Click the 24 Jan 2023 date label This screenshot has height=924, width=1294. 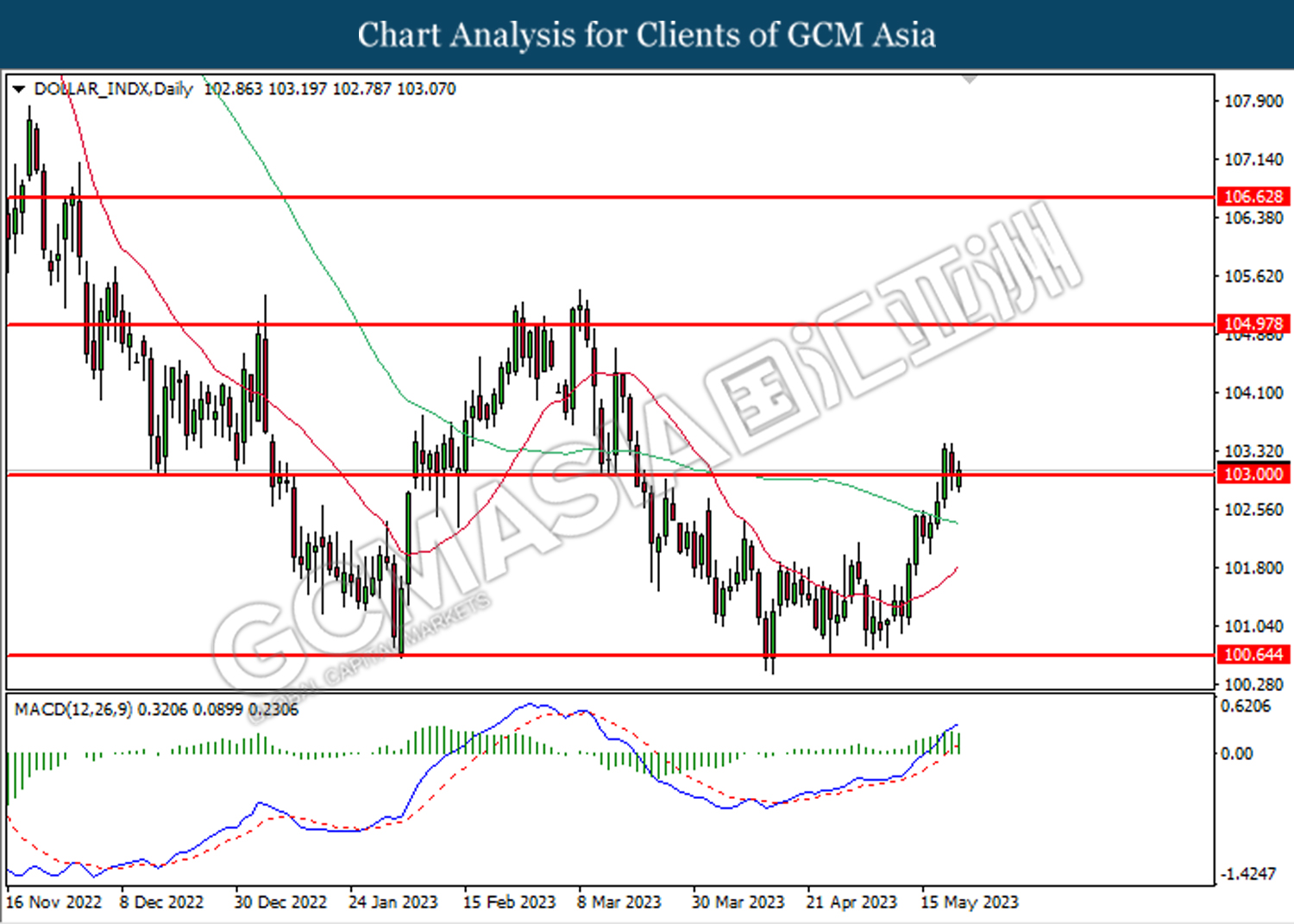[x=393, y=902]
